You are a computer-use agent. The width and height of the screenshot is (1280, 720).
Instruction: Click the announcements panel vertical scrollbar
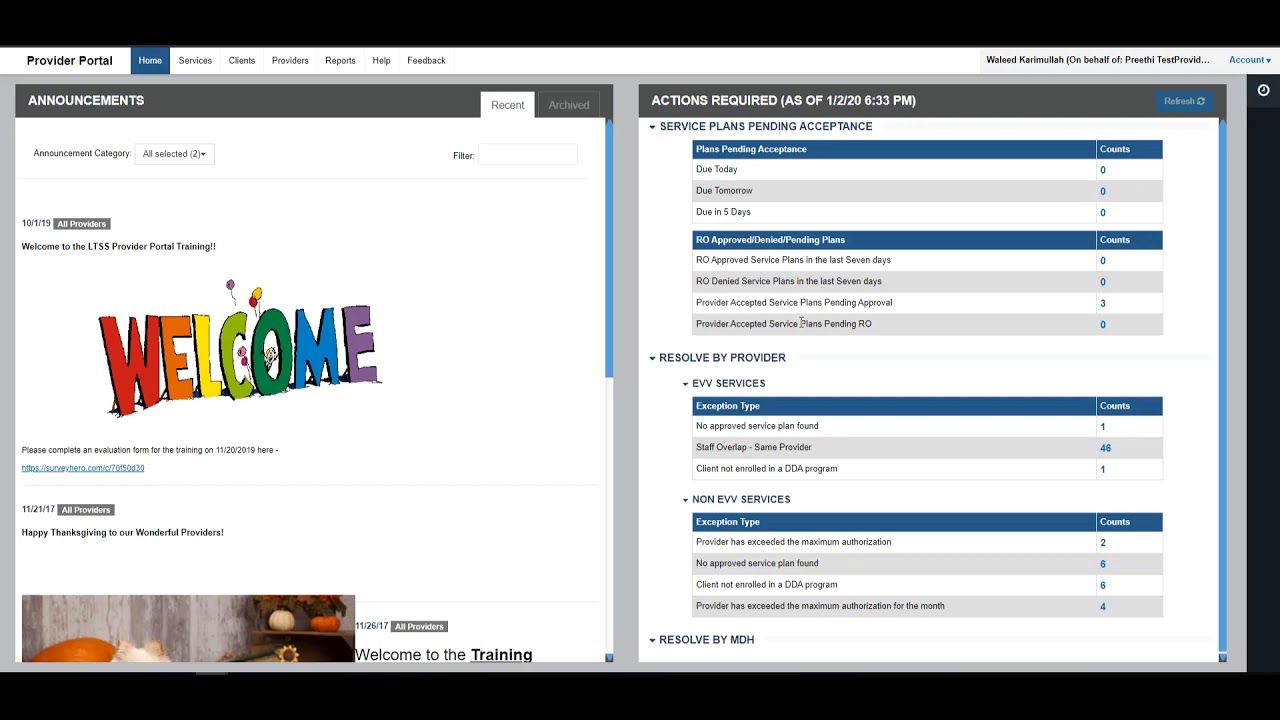[609, 250]
